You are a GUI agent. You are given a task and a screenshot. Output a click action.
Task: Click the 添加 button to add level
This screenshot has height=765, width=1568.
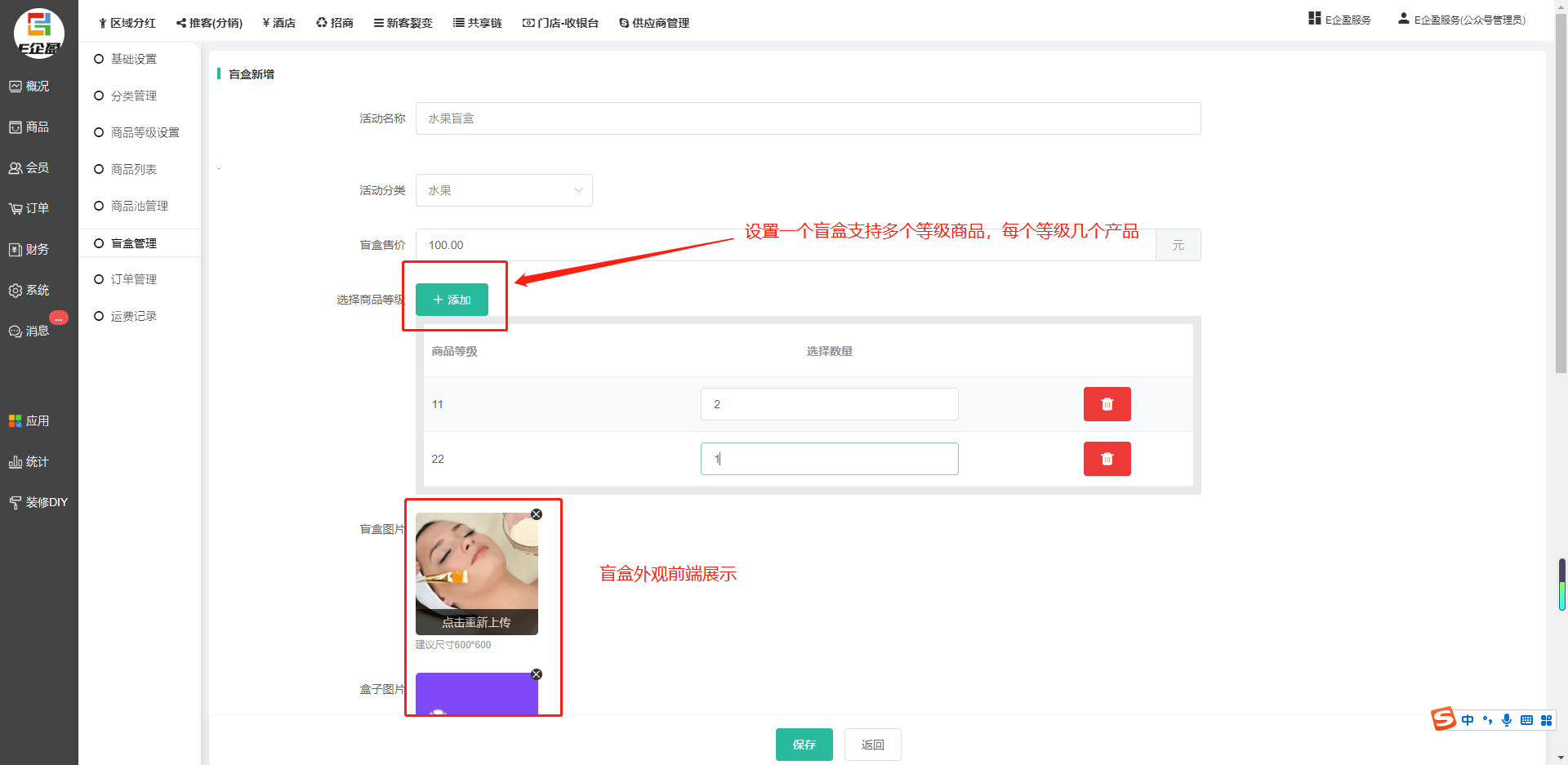point(452,300)
